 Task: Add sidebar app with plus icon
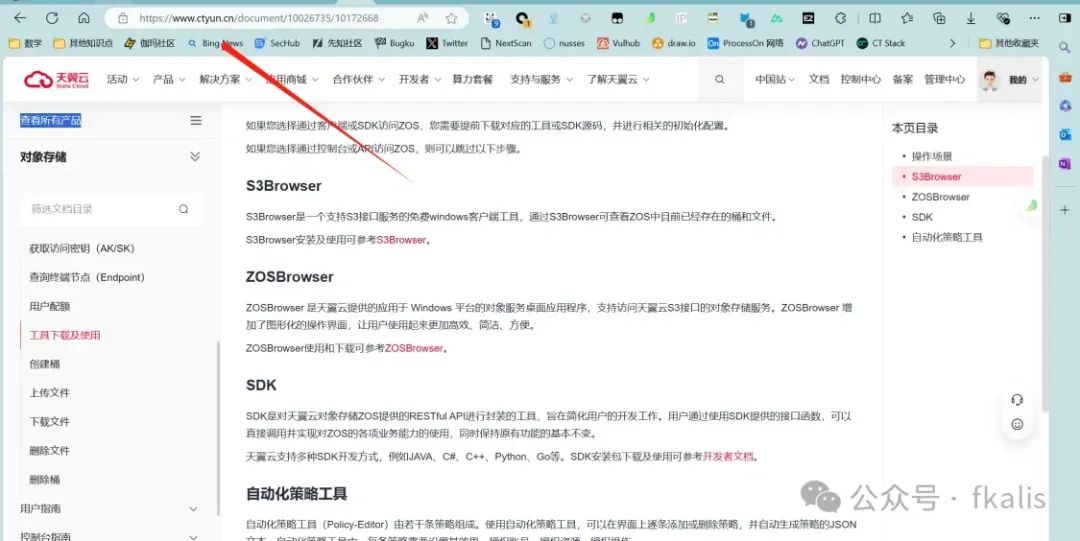point(1065,210)
